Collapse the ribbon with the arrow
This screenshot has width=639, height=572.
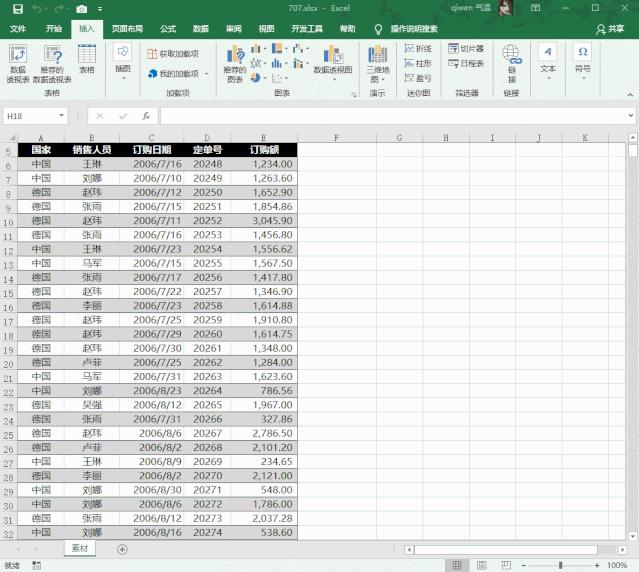(x=630, y=95)
